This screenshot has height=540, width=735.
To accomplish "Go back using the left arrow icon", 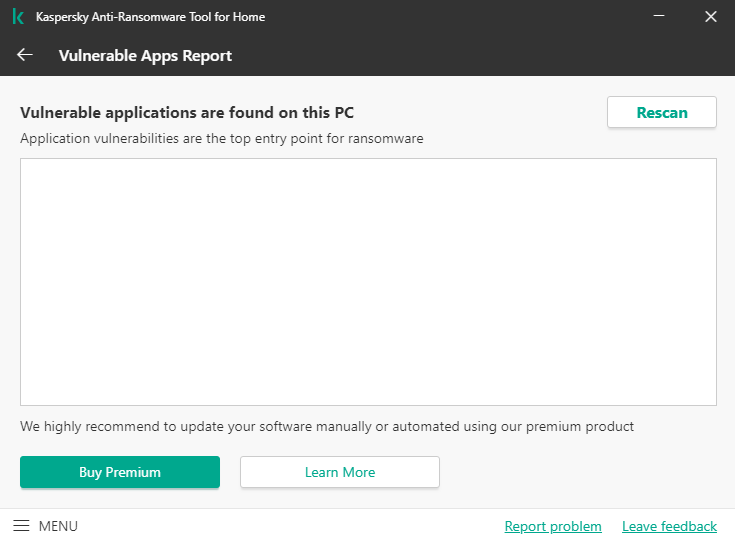I will pyautogui.click(x=25, y=55).
